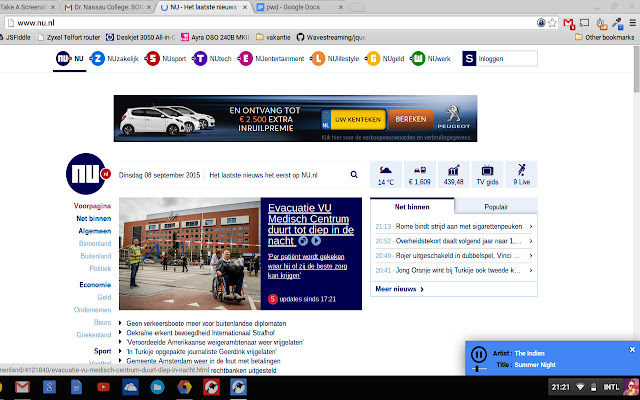Open the NUsport section icon
Viewport: 640px width, 400px height.
pyautogui.click(x=152, y=58)
